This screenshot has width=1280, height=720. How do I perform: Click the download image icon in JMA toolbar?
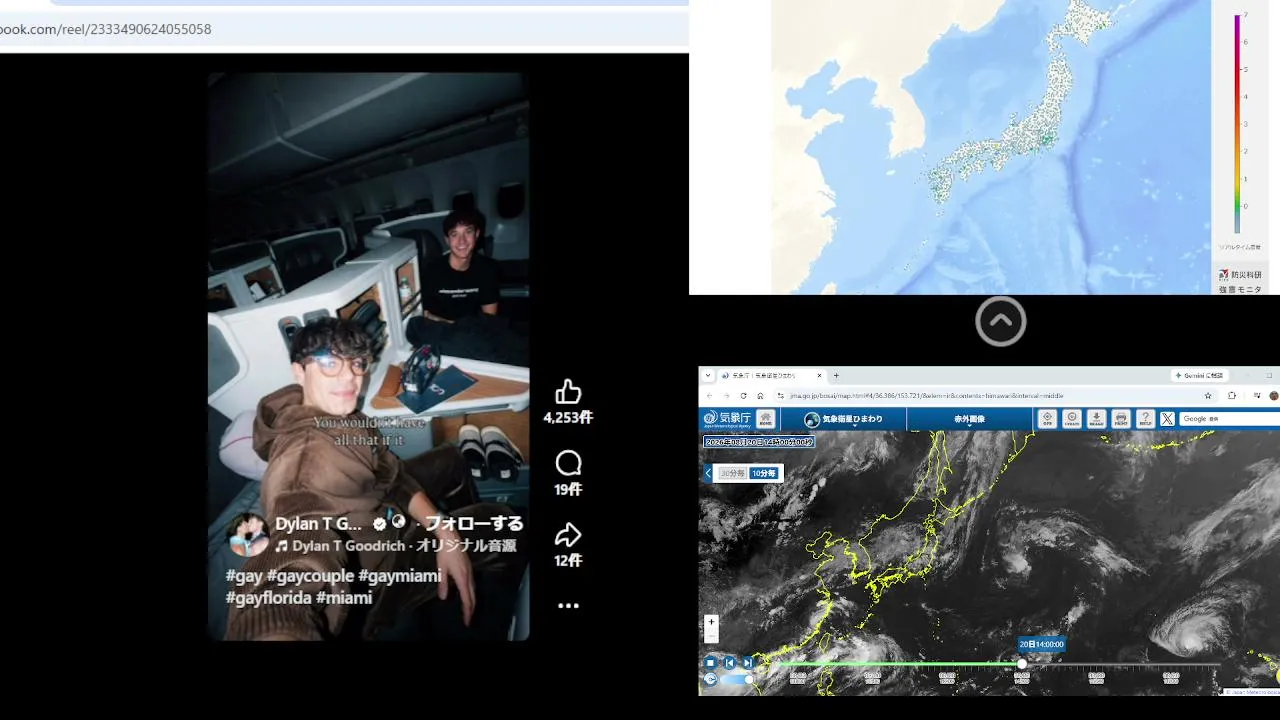click(x=1096, y=419)
